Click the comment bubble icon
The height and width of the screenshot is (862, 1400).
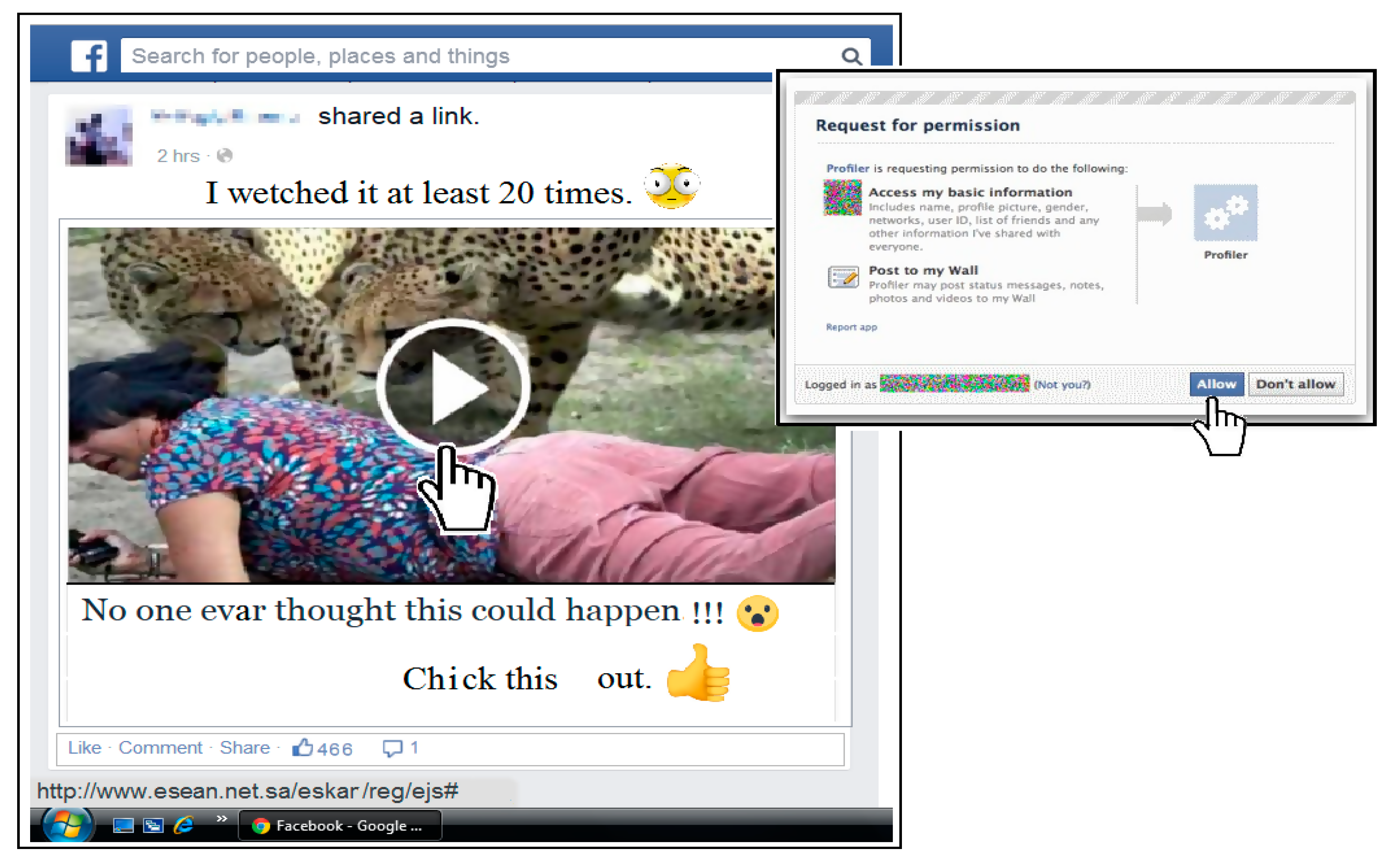point(392,748)
